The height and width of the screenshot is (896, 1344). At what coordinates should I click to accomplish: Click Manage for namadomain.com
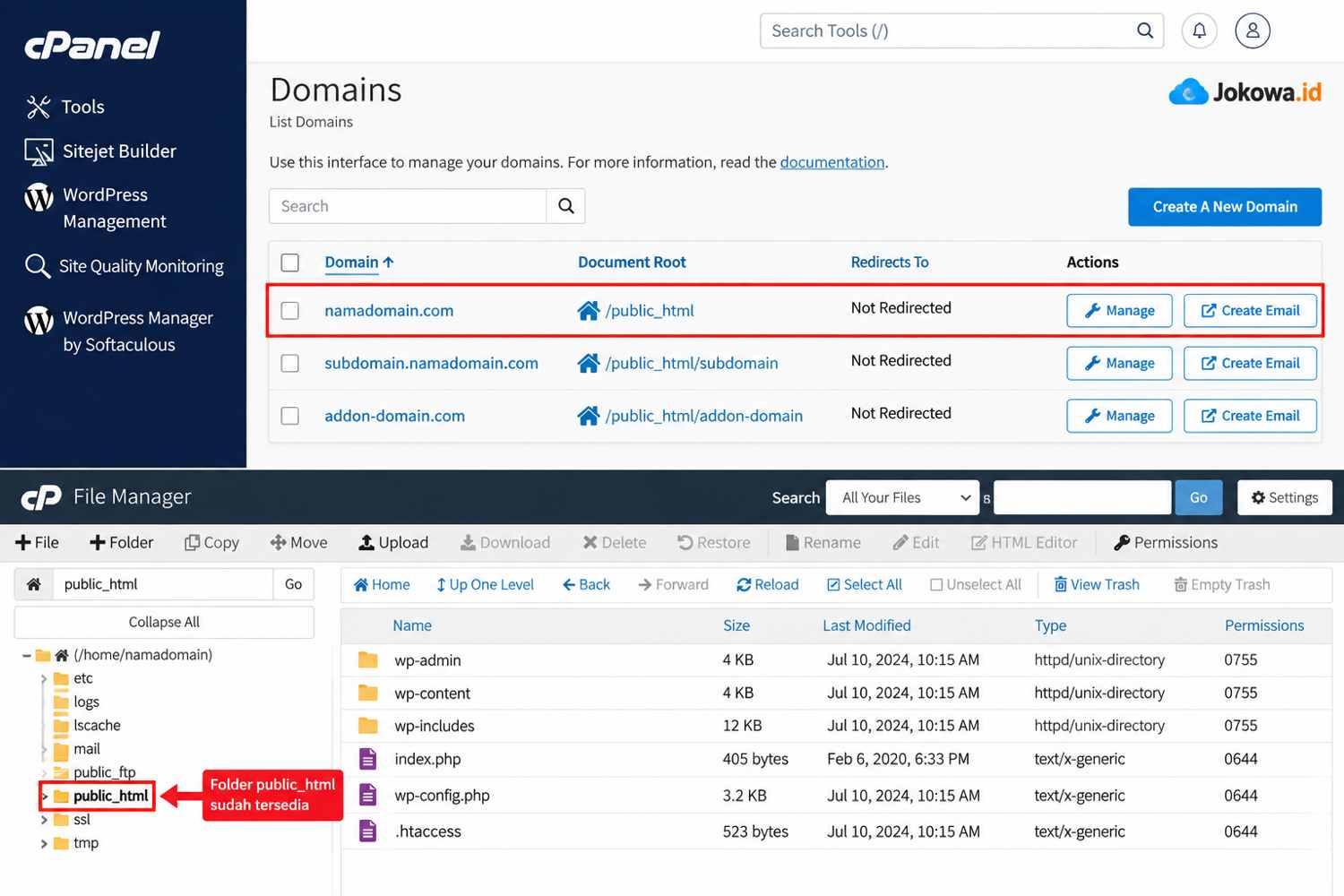click(x=1119, y=311)
